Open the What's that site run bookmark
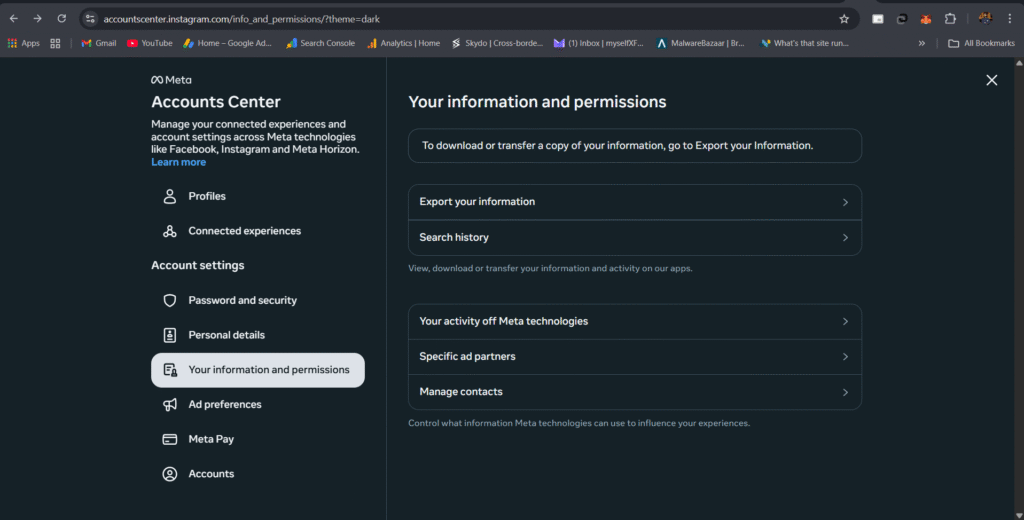 click(805, 43)
